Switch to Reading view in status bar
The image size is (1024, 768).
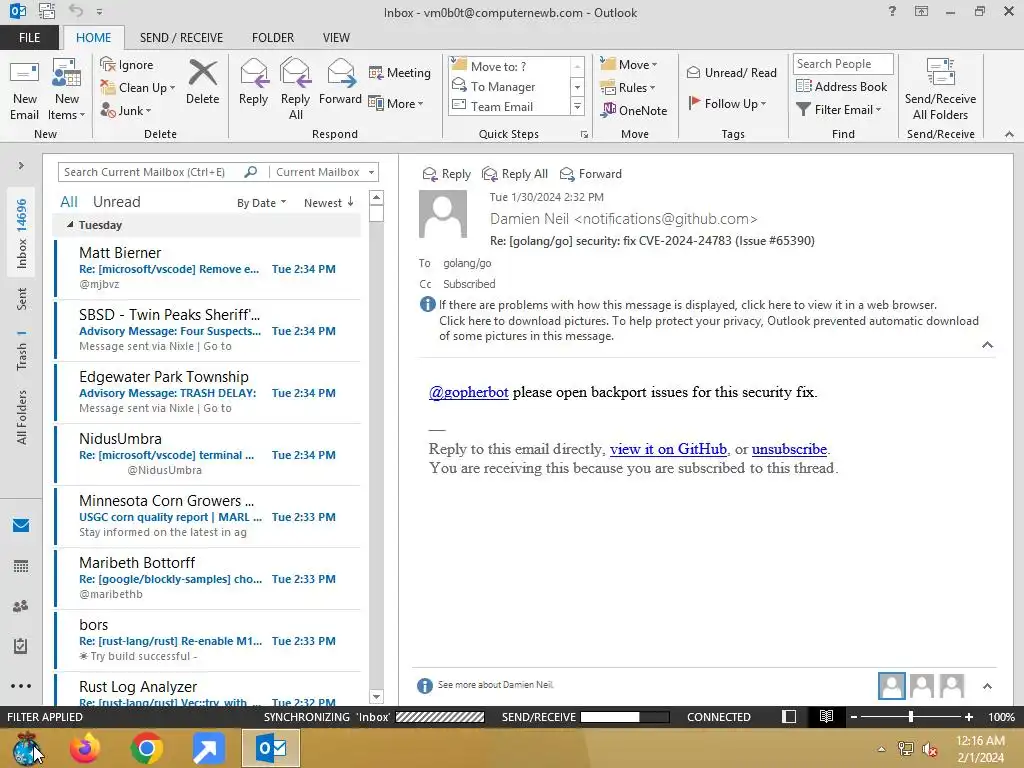point(826,716)
